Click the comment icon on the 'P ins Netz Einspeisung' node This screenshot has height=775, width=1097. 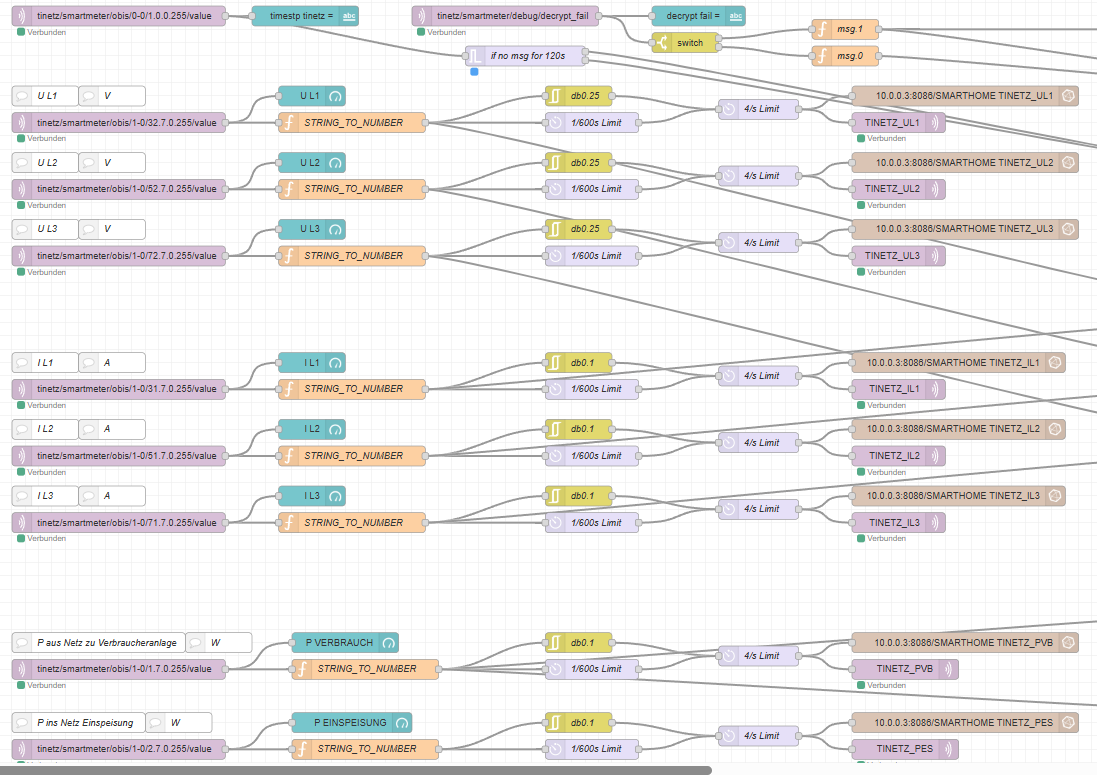point(22,722)
